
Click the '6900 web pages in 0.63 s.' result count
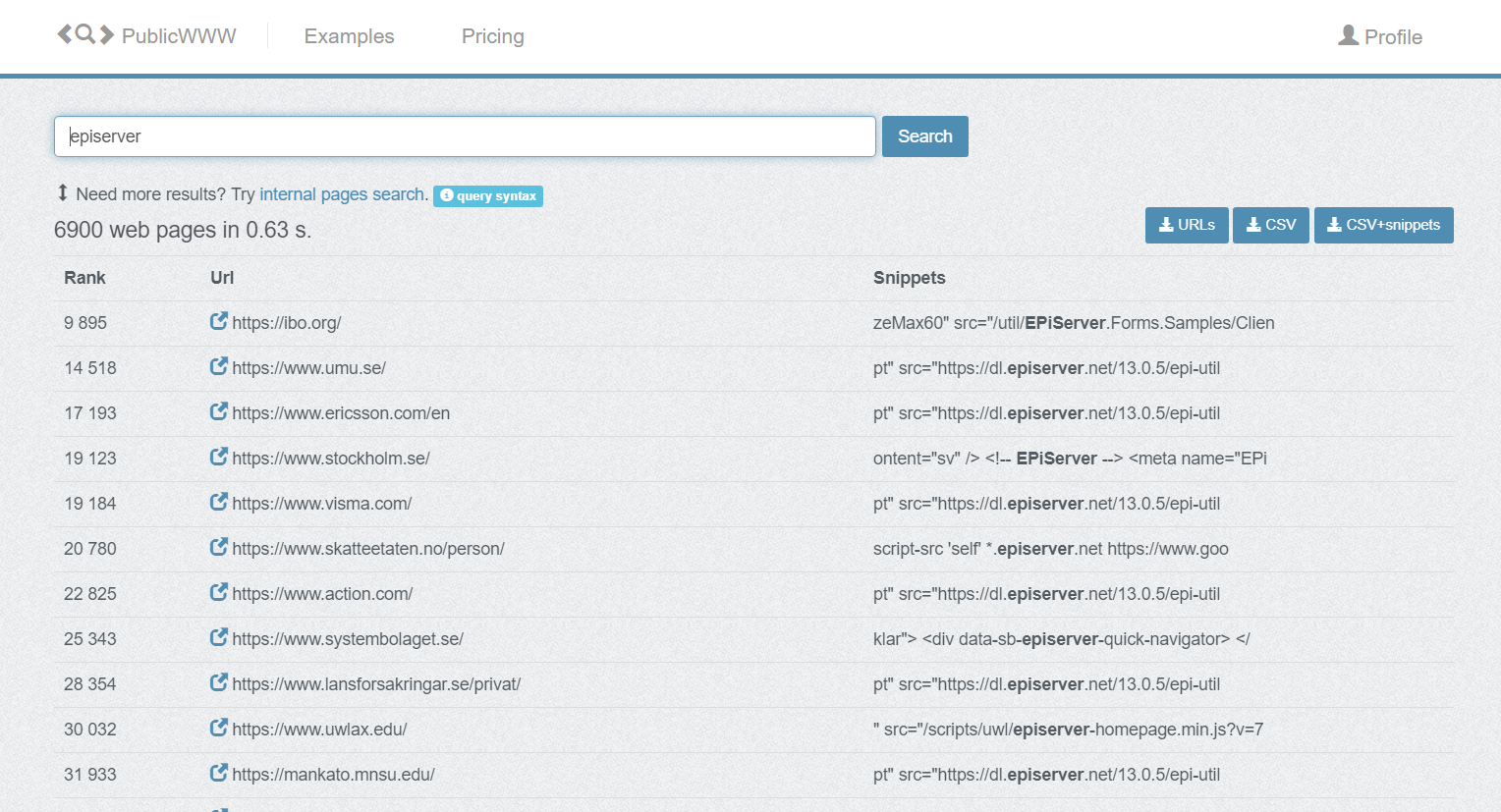pyautogui.click(x=183, y=230)
